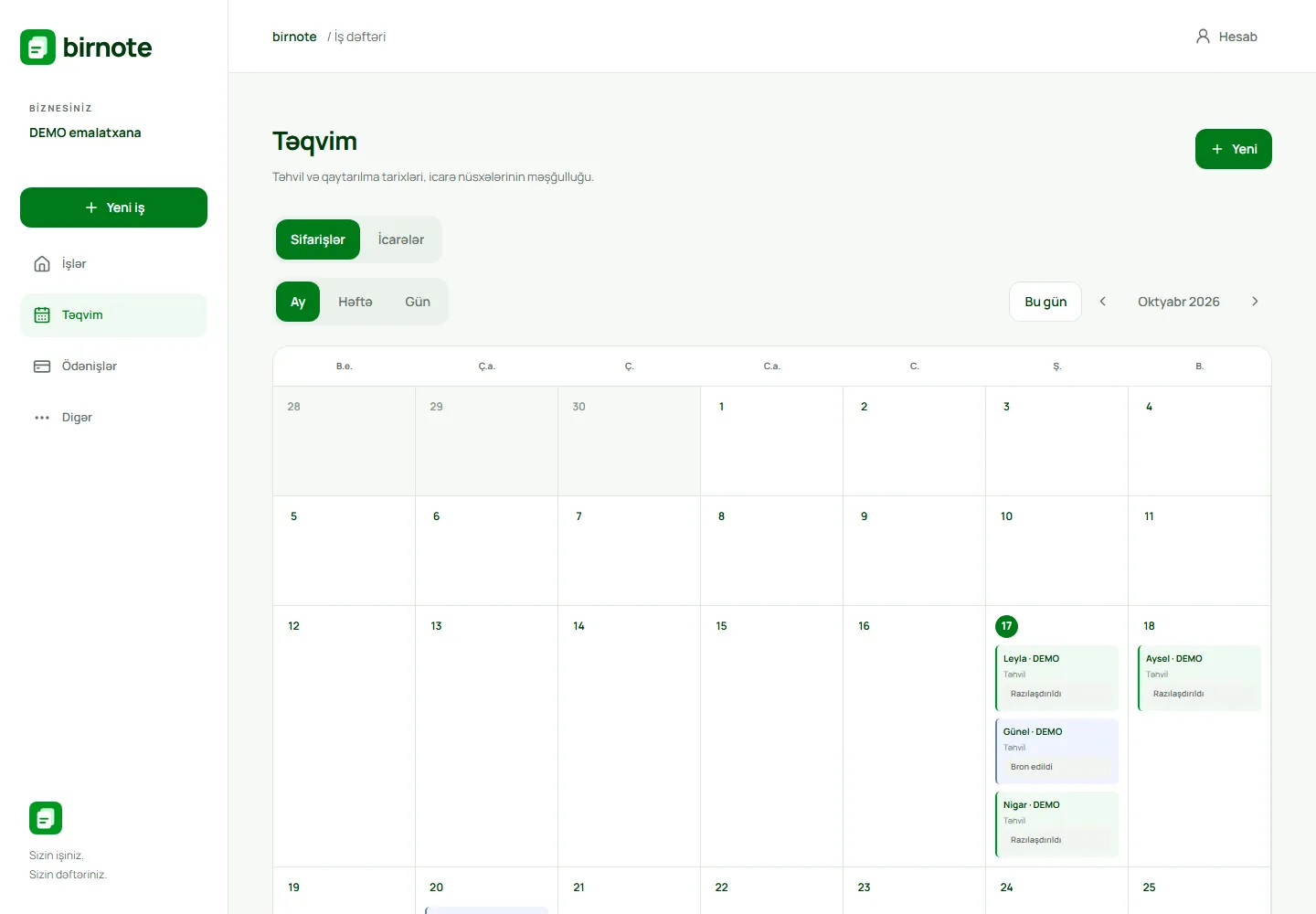Select day 28 of previous month

pyautogui.click(x=344, y=441)
